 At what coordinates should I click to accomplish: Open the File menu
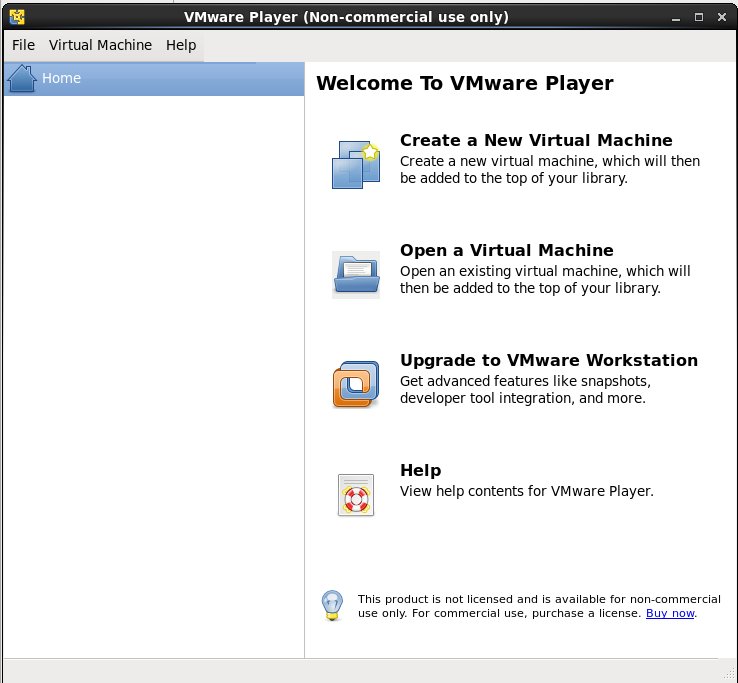point(24,45)
